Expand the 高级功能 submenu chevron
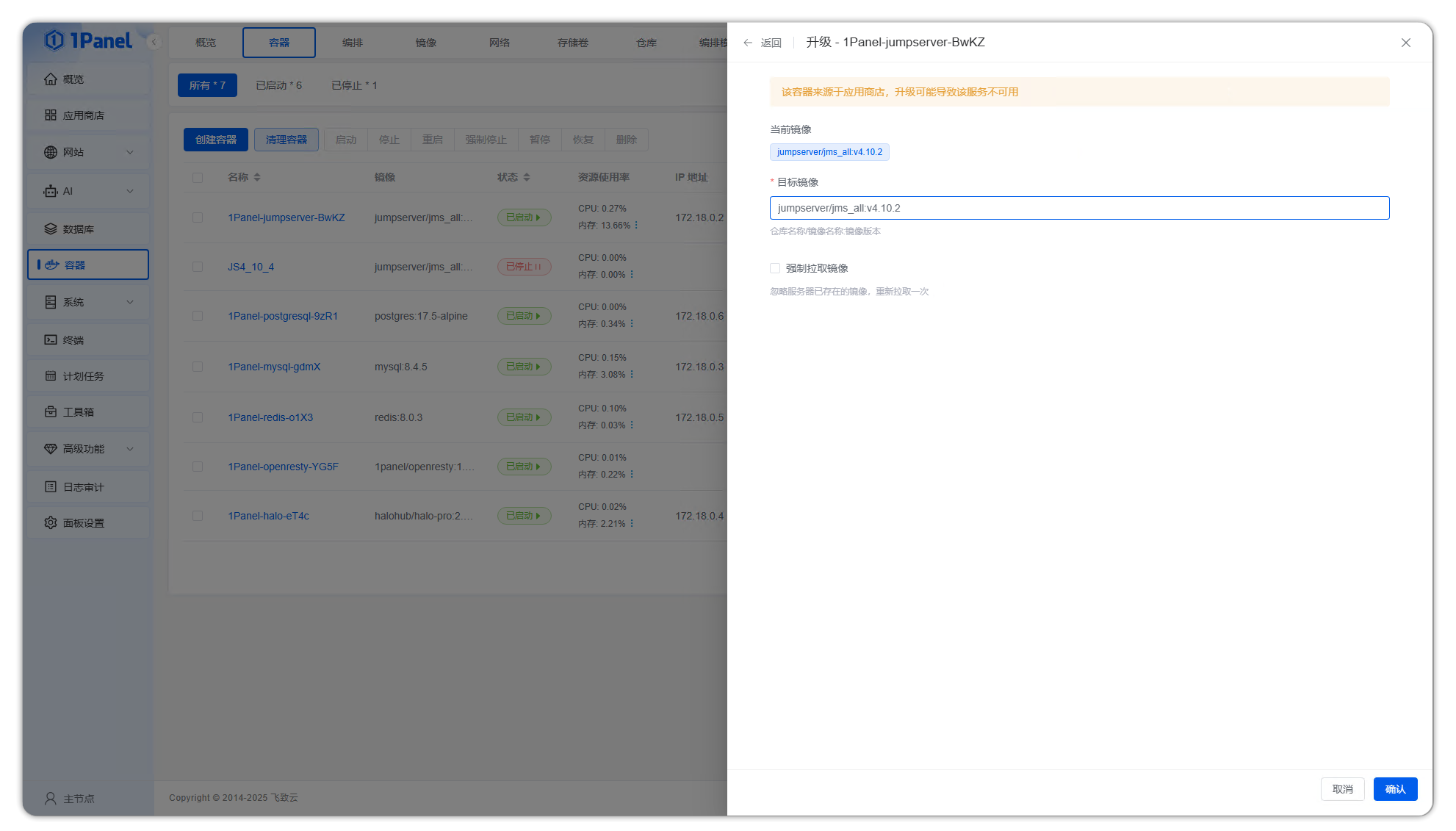The width and height of the screenshot is (1456, 831). [130, 449]
